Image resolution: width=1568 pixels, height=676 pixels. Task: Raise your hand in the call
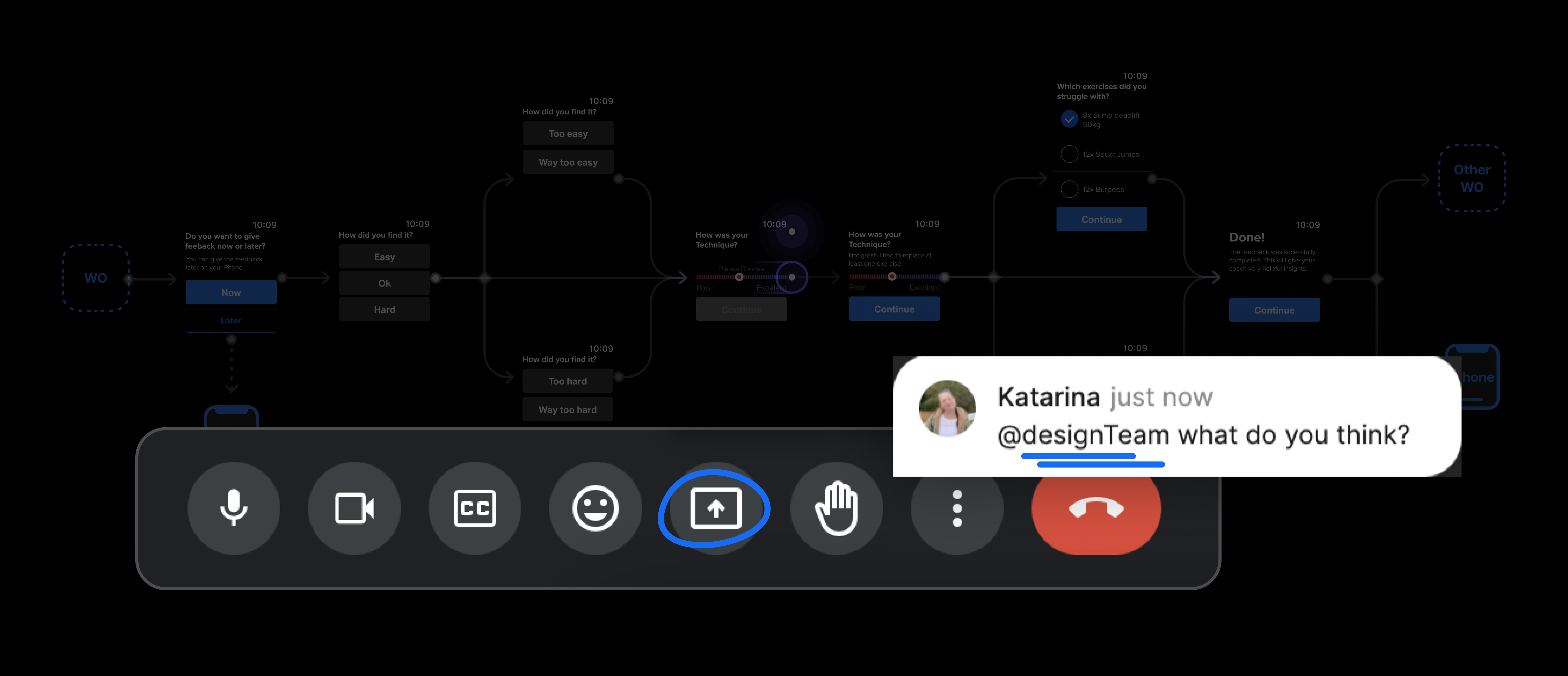coord(836,507)
